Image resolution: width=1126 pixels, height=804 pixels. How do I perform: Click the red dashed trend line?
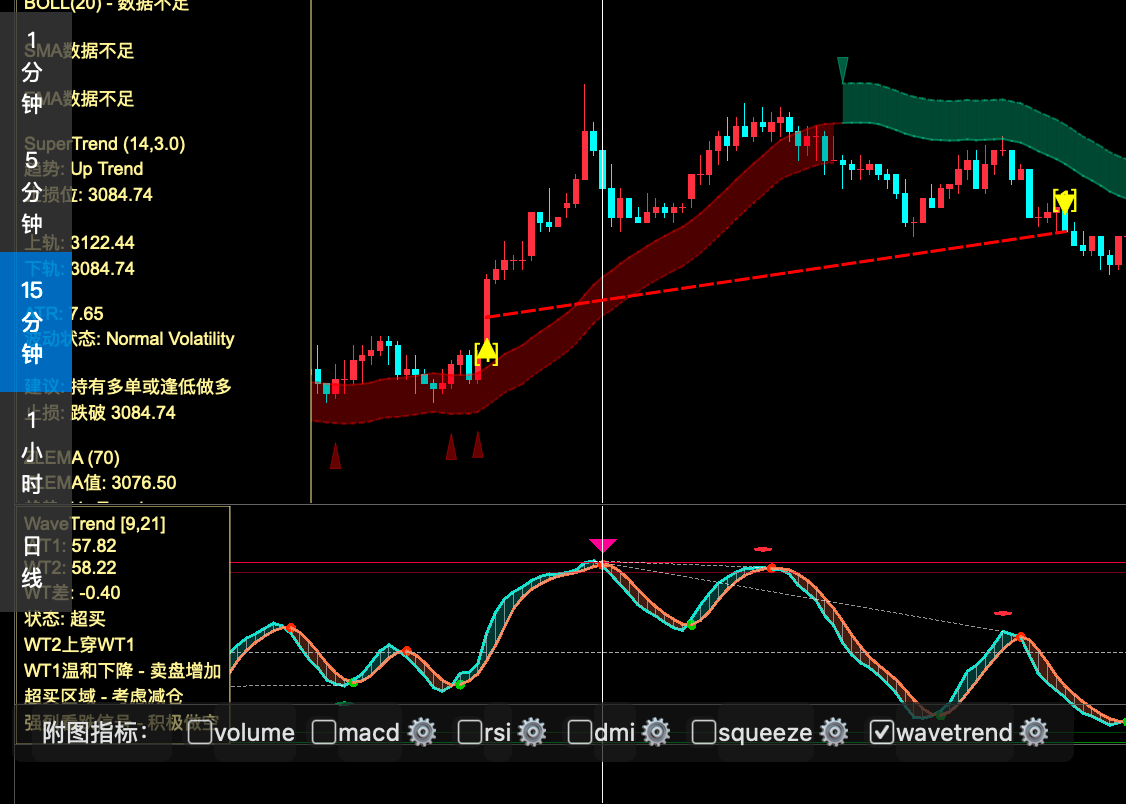776,274
